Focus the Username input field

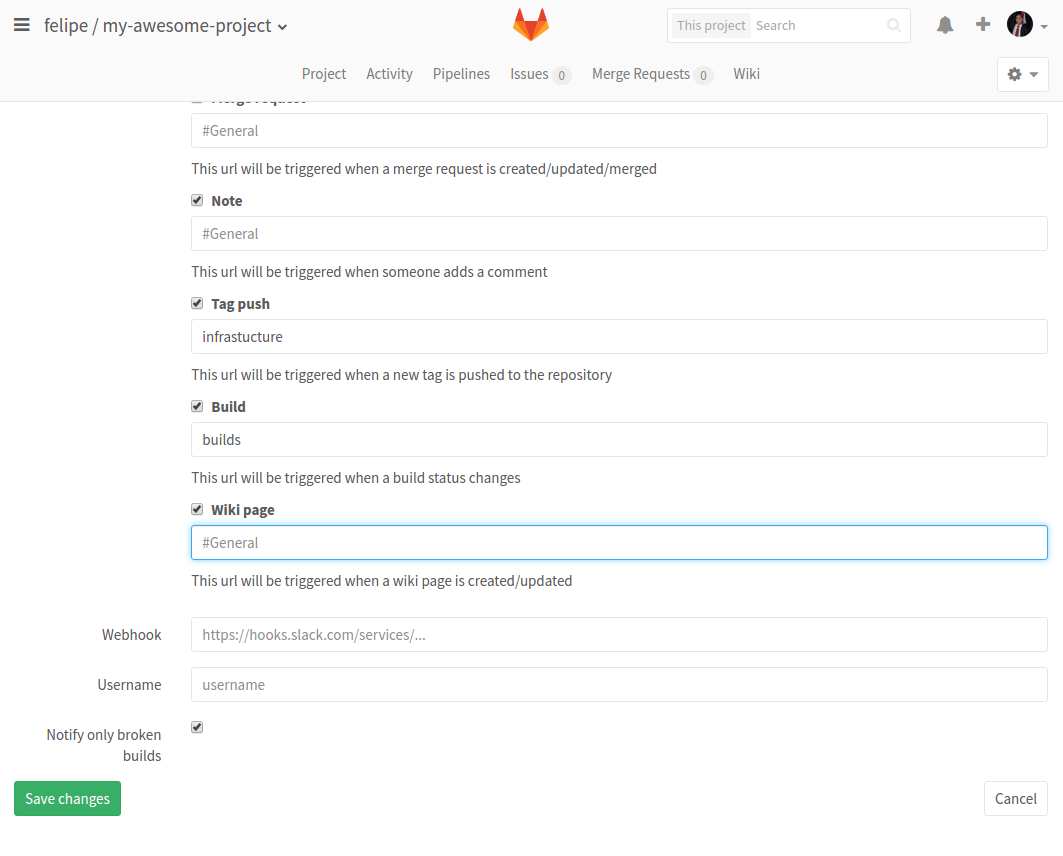pos(618,684)
